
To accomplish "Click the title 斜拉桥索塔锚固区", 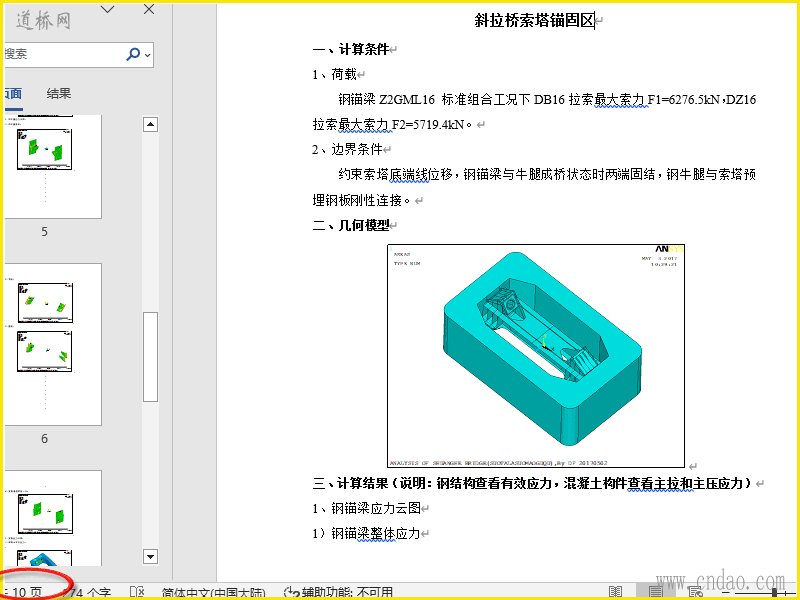I will click(x=535, y=20).
